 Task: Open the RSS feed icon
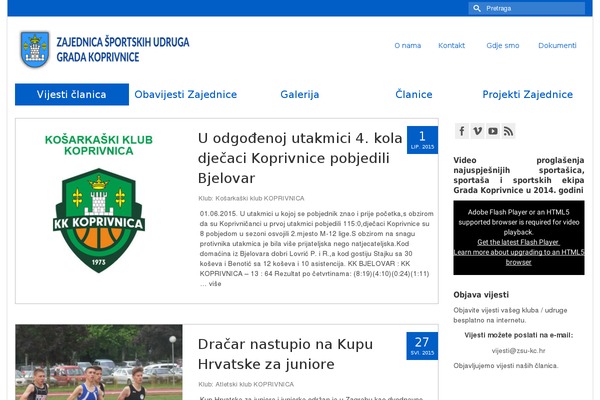coord(508,131)
